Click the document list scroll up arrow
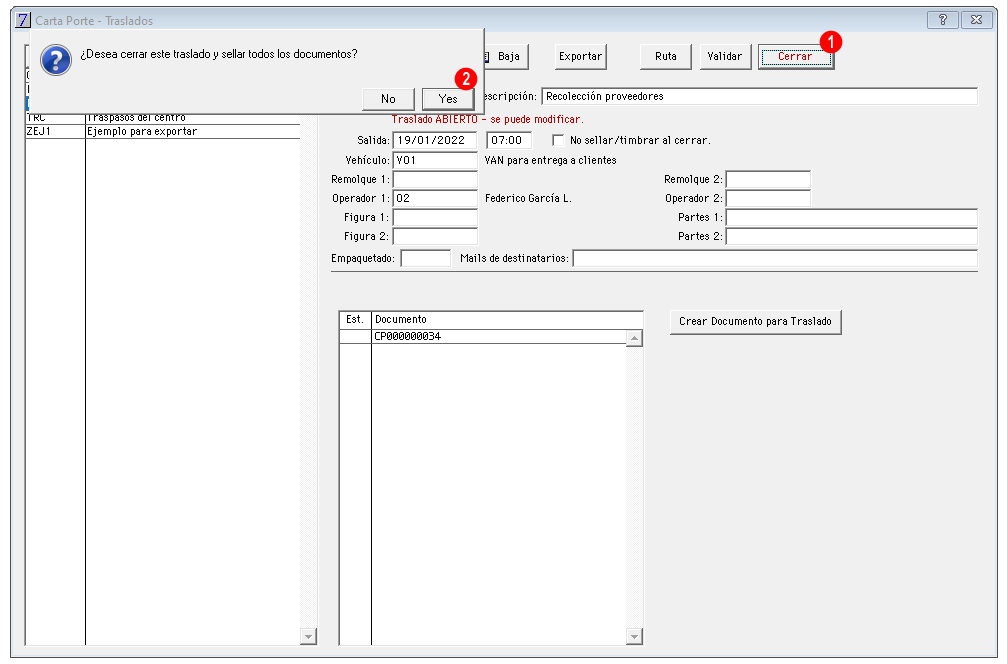 634,338
